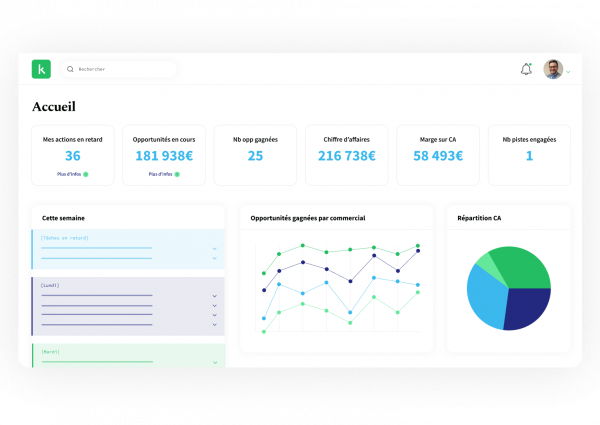The image size is (600, 425).
Task: Click the dark navy pie slice
Action: (x=528, y=308)
